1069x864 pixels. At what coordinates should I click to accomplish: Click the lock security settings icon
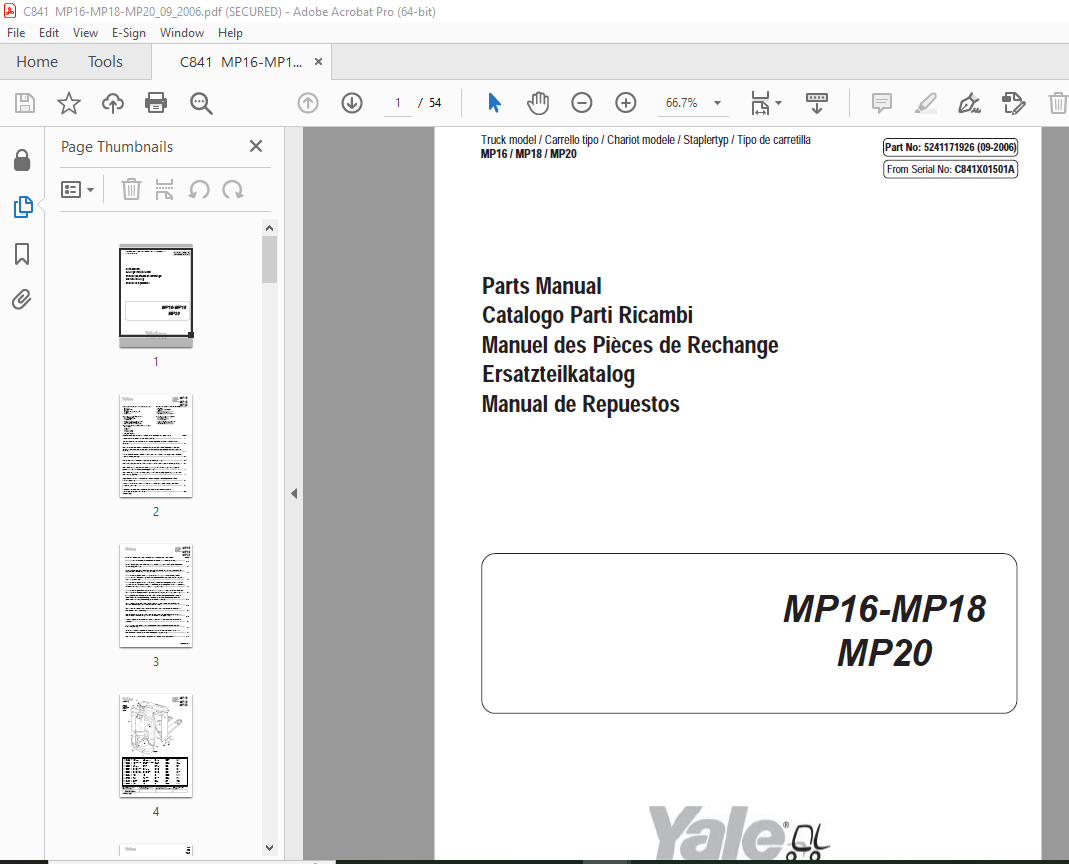pos(22,160)
